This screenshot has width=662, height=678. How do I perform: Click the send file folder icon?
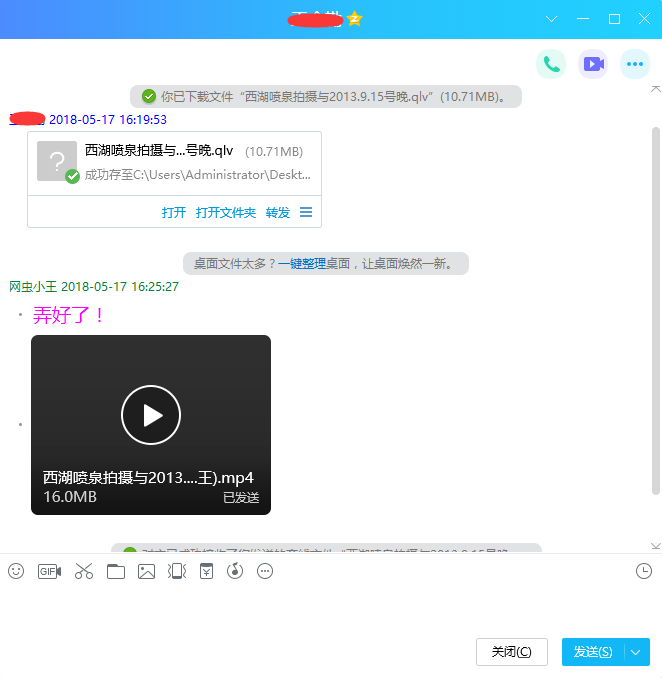pos(116,571)
